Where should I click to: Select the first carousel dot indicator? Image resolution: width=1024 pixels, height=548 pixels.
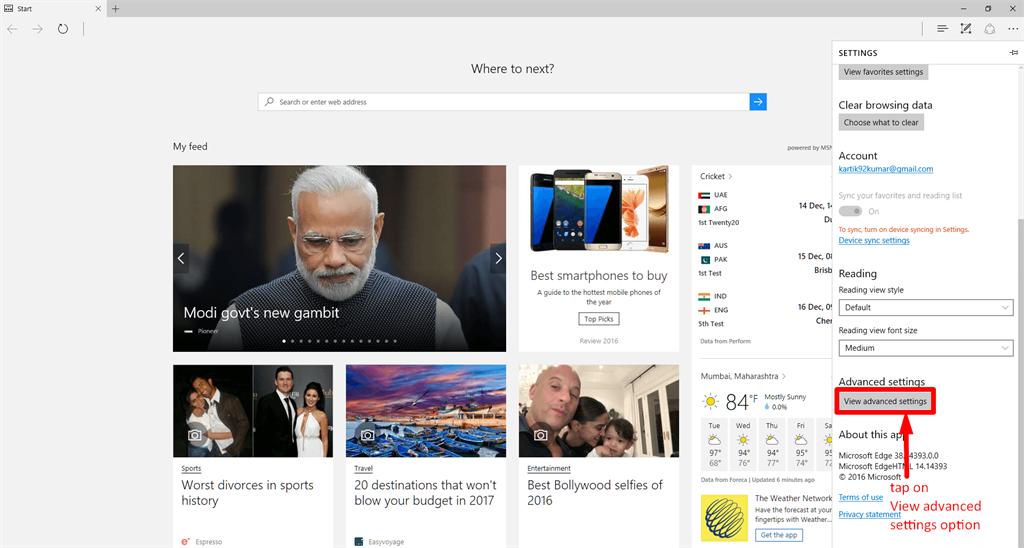283,341
